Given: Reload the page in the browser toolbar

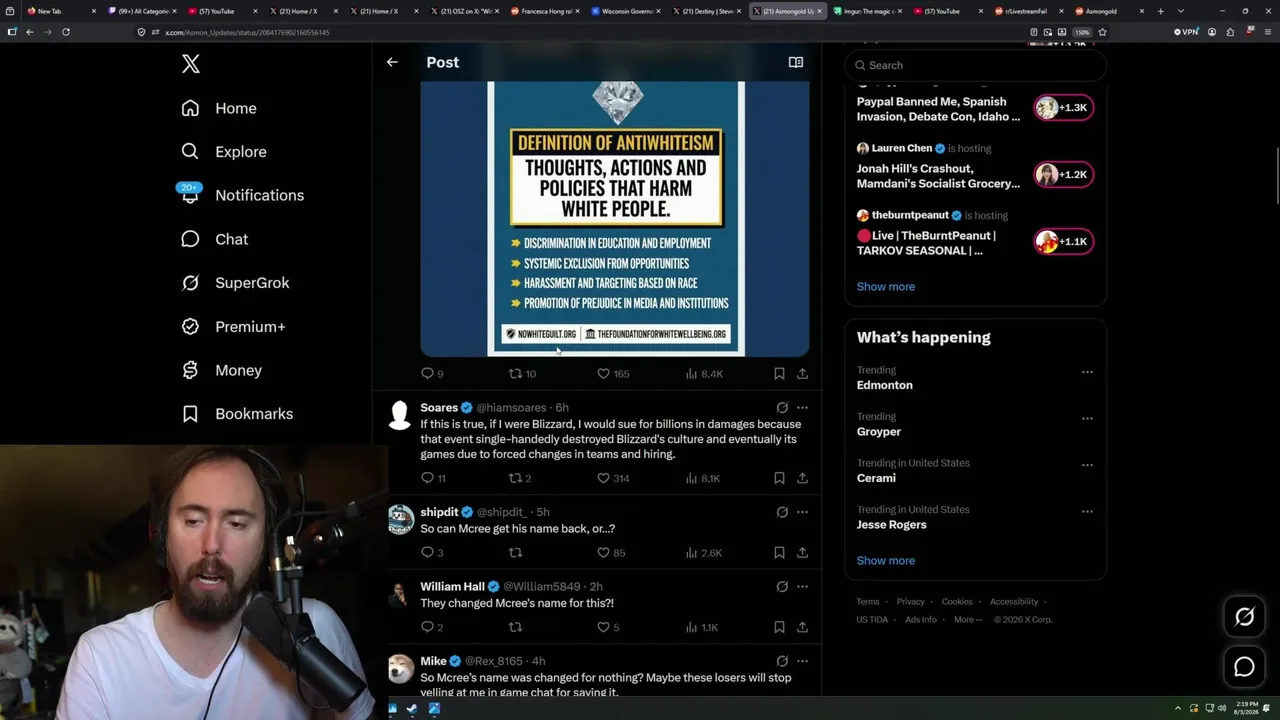Looking at the screenshot, I should (66, 32).
